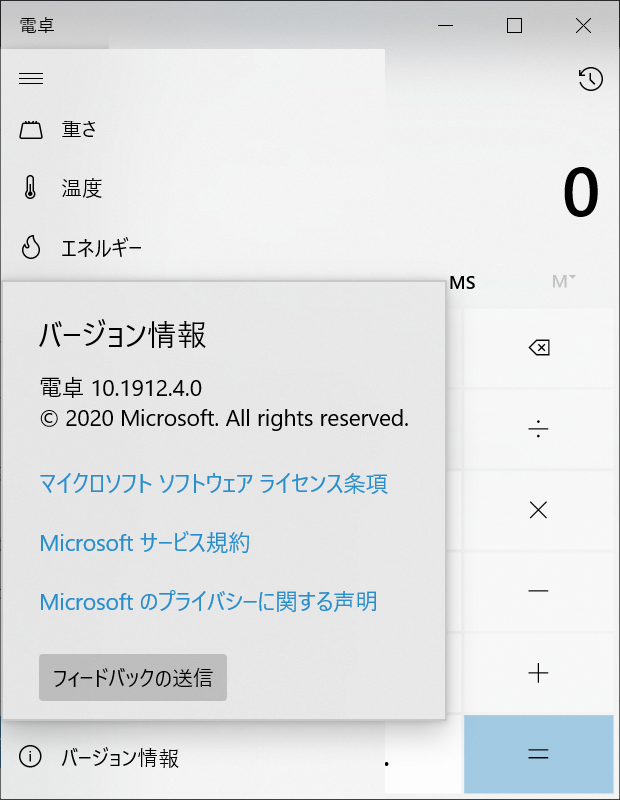Close the 電卓 window
Image resolution: width=620 pixels, height=800 pixels.
pos(583,25)
